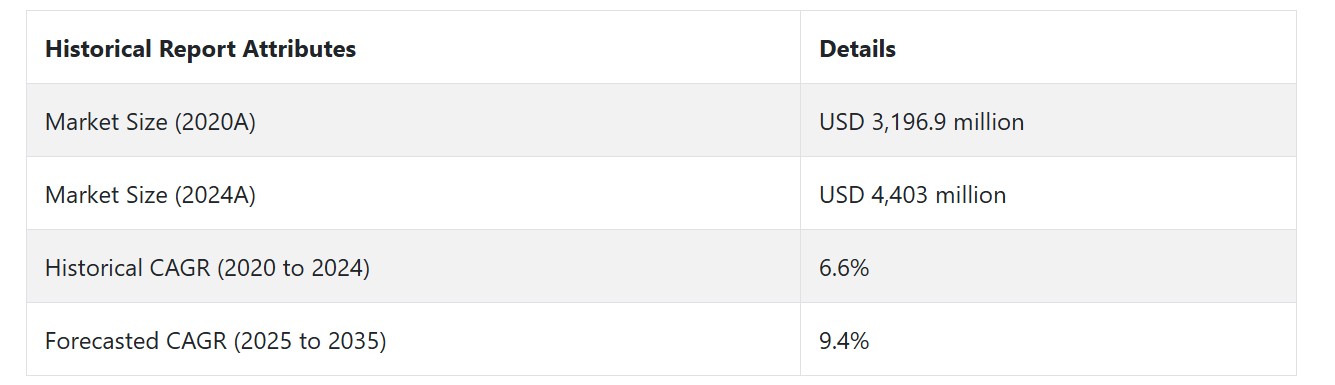Click the 9.4% forecasted CAGR value

click(844, 341)
